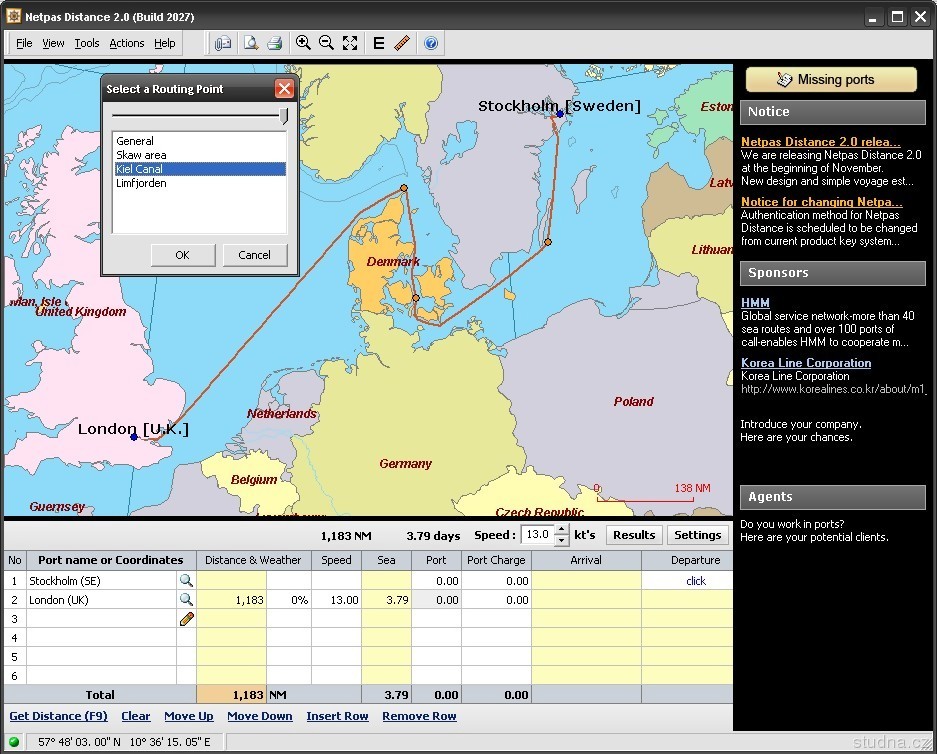Click the bold E toolbar icon
937x754 pixels.
click(x=379, y=43)
